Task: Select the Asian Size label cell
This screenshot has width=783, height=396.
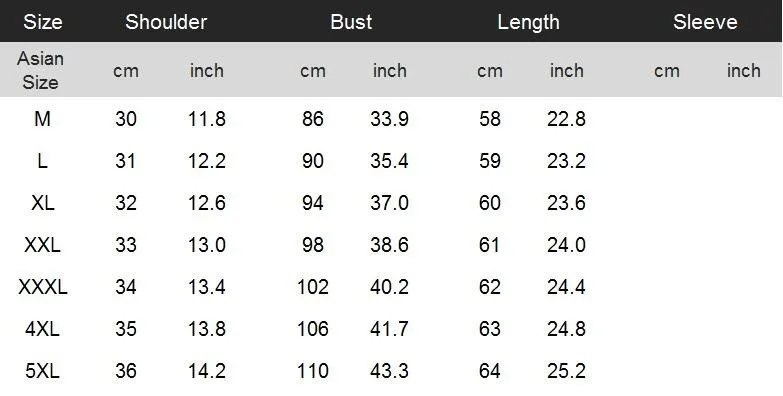Action: click(x=40, y=70)
